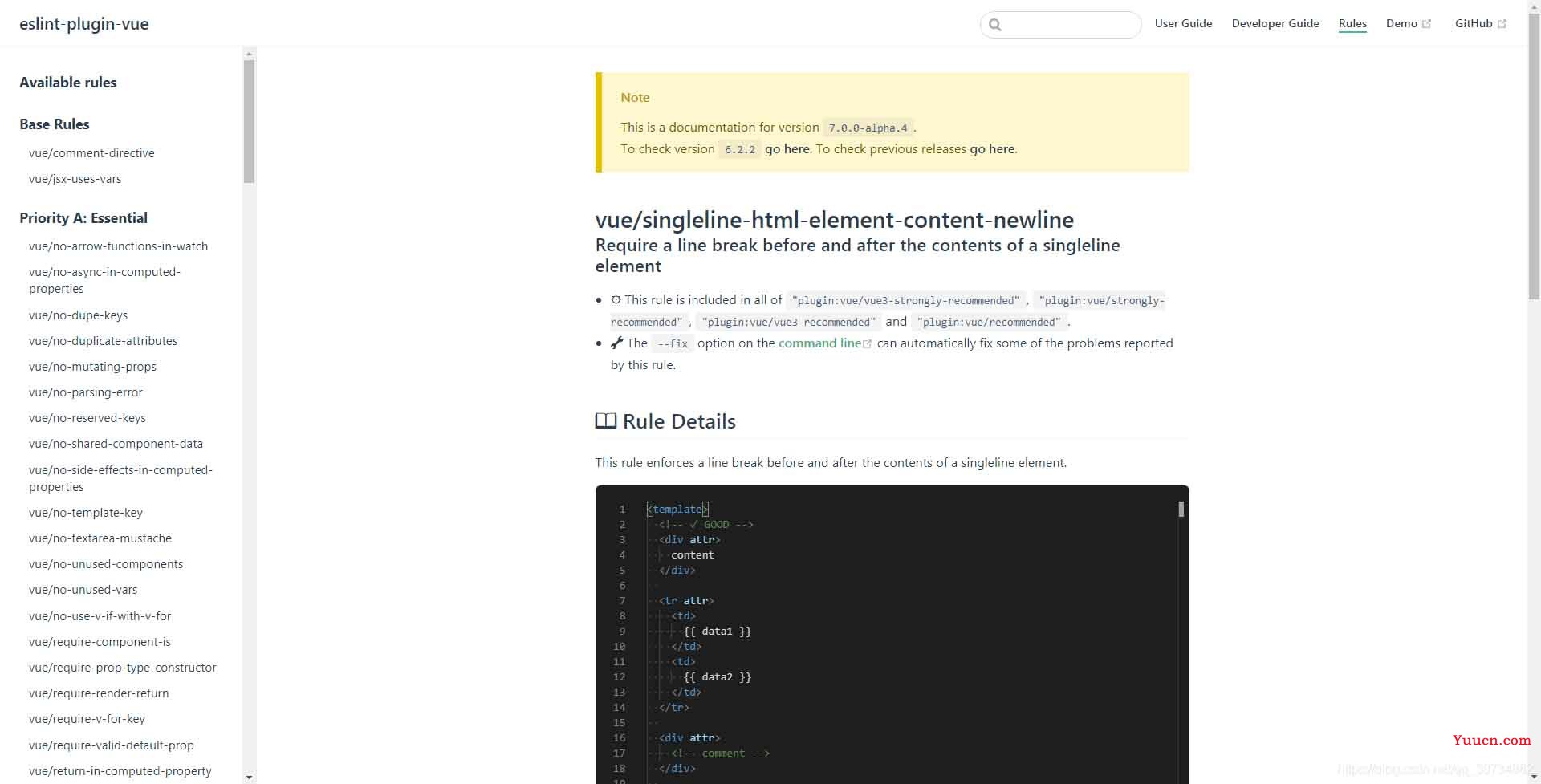Focus the search input field
This screenshot has height=784, width=1541.
(x=1060, y=25)
